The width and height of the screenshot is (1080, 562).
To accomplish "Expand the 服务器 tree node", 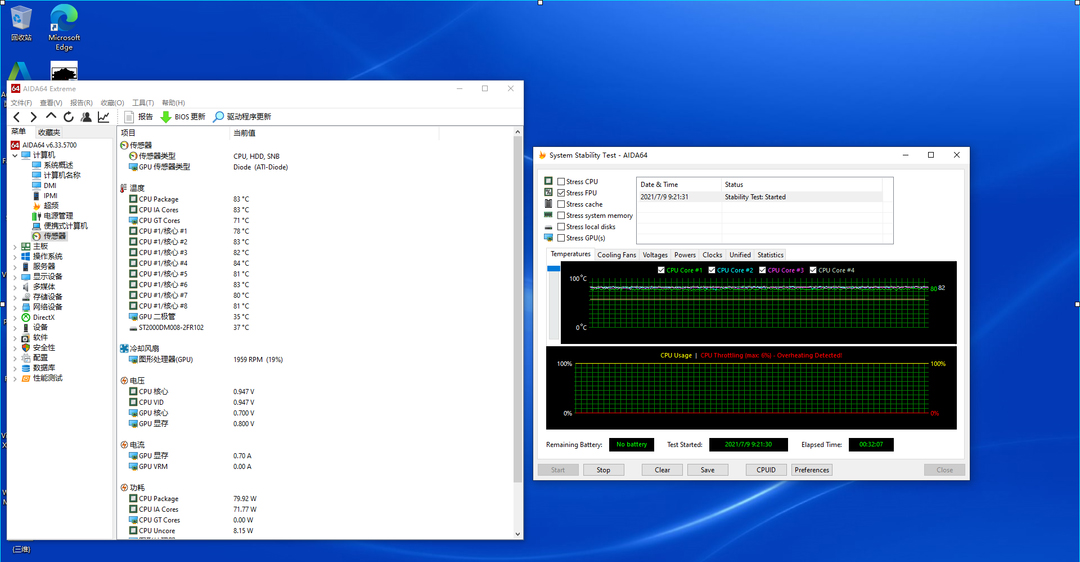I will coord(15,267).
